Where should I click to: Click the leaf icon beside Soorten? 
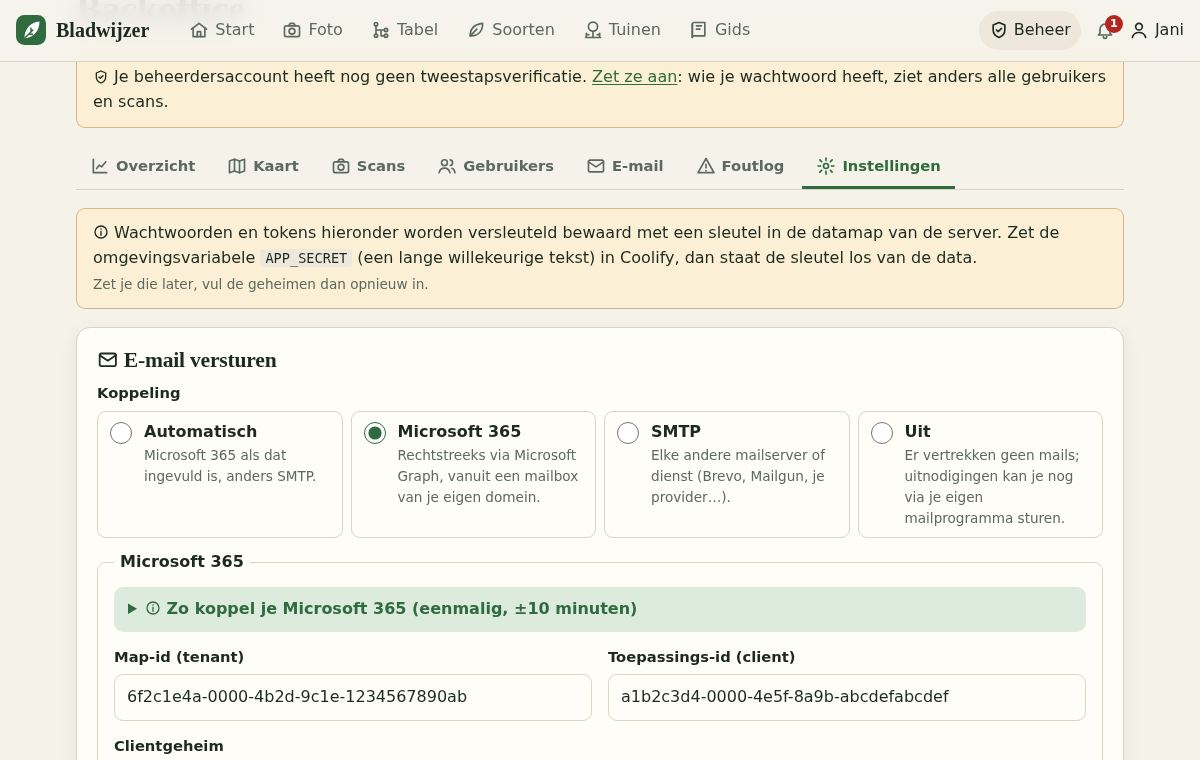tap(476, 30)
